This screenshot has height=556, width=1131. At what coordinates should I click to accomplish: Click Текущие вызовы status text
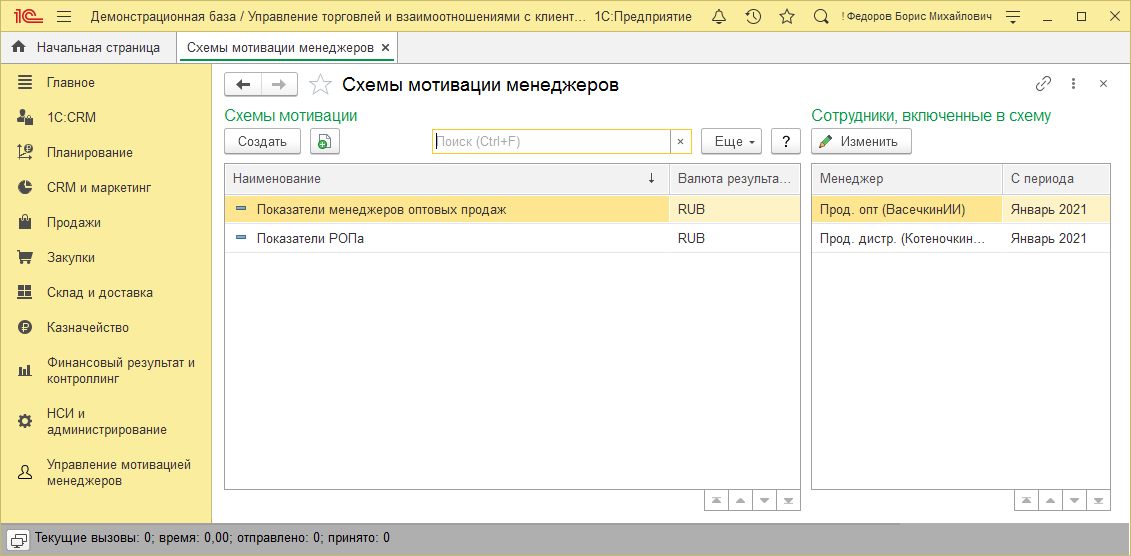point(212,538)
